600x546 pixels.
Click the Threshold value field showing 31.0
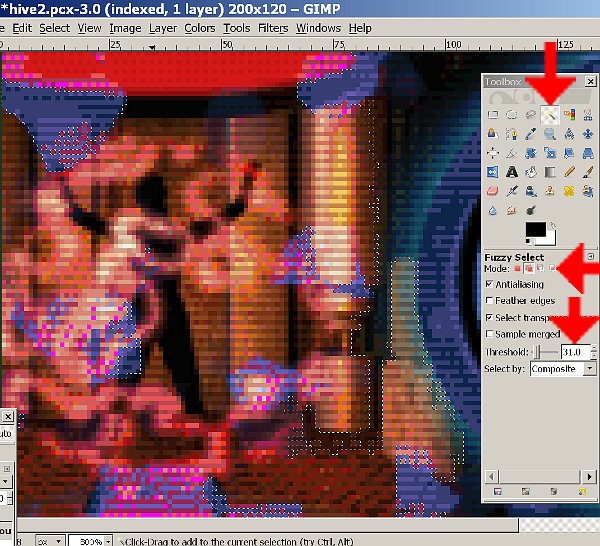573,352
